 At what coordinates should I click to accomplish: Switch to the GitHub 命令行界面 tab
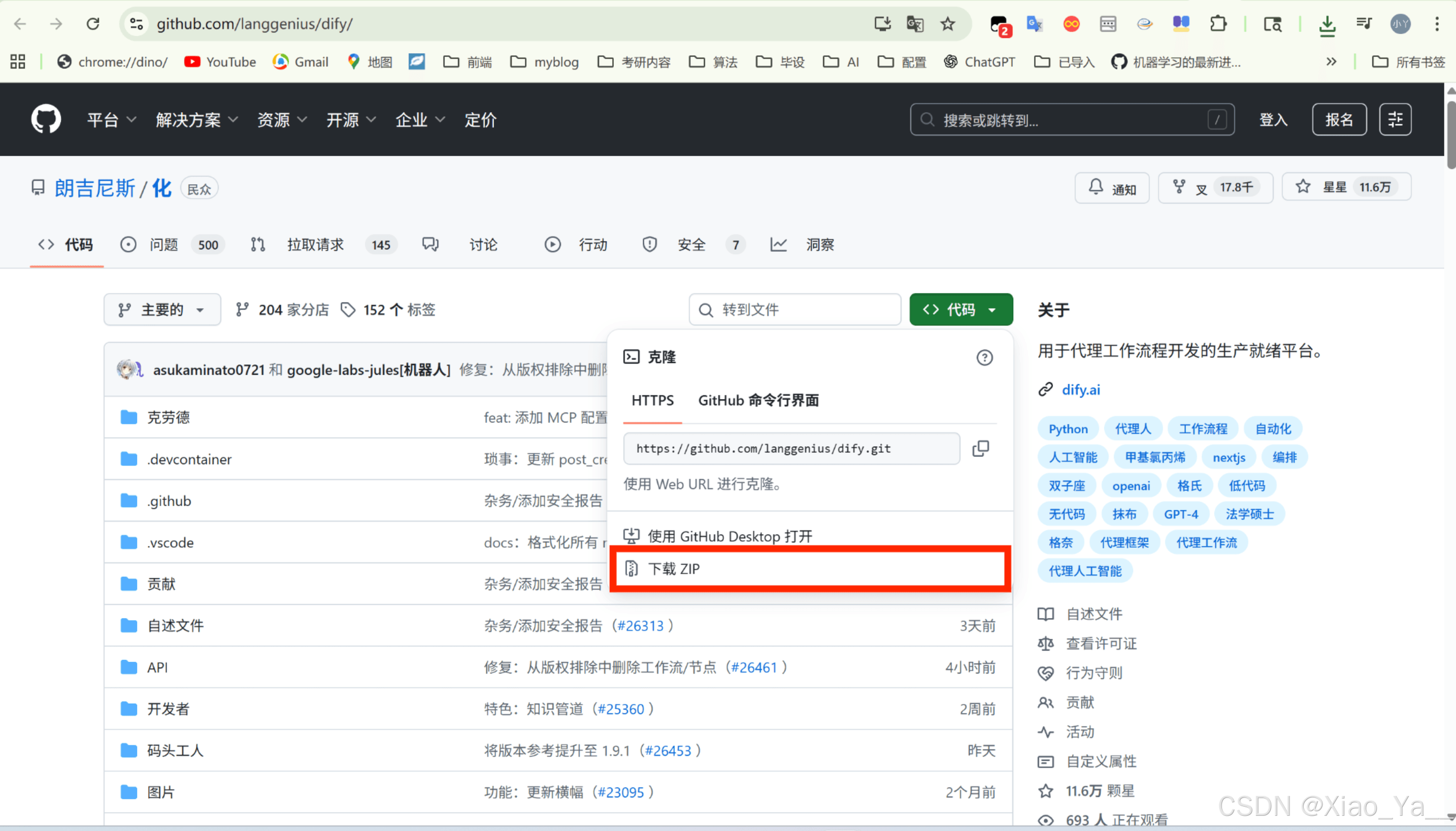click(x=758, y=401)
